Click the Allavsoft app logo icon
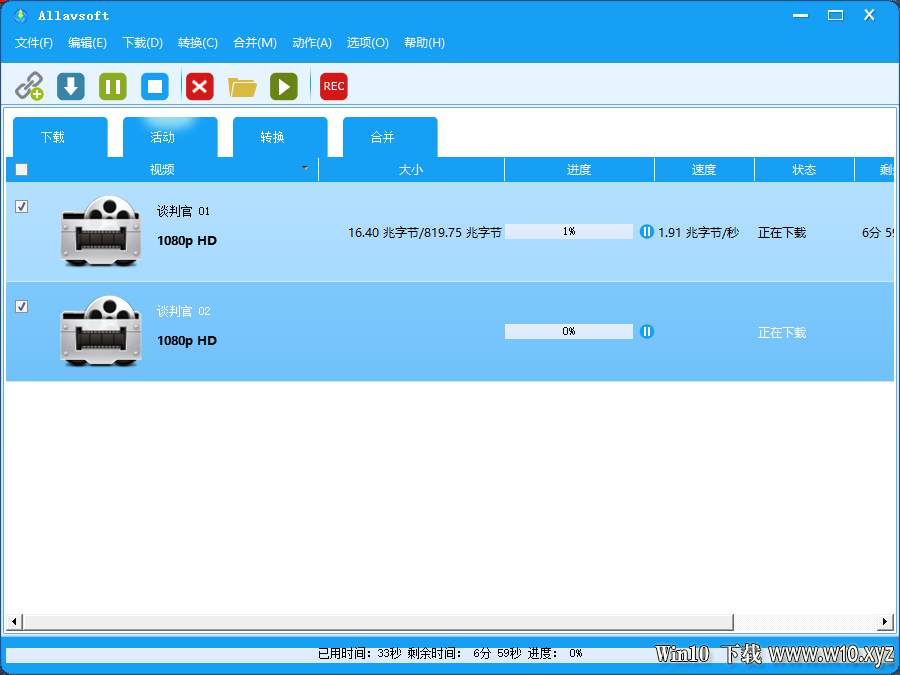 pyautogui.click(x=21, y=15)
